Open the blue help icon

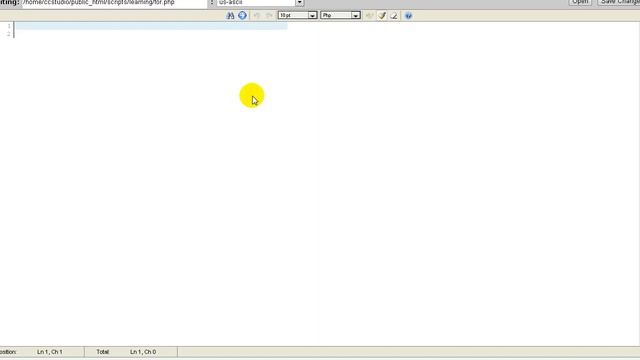408,16
